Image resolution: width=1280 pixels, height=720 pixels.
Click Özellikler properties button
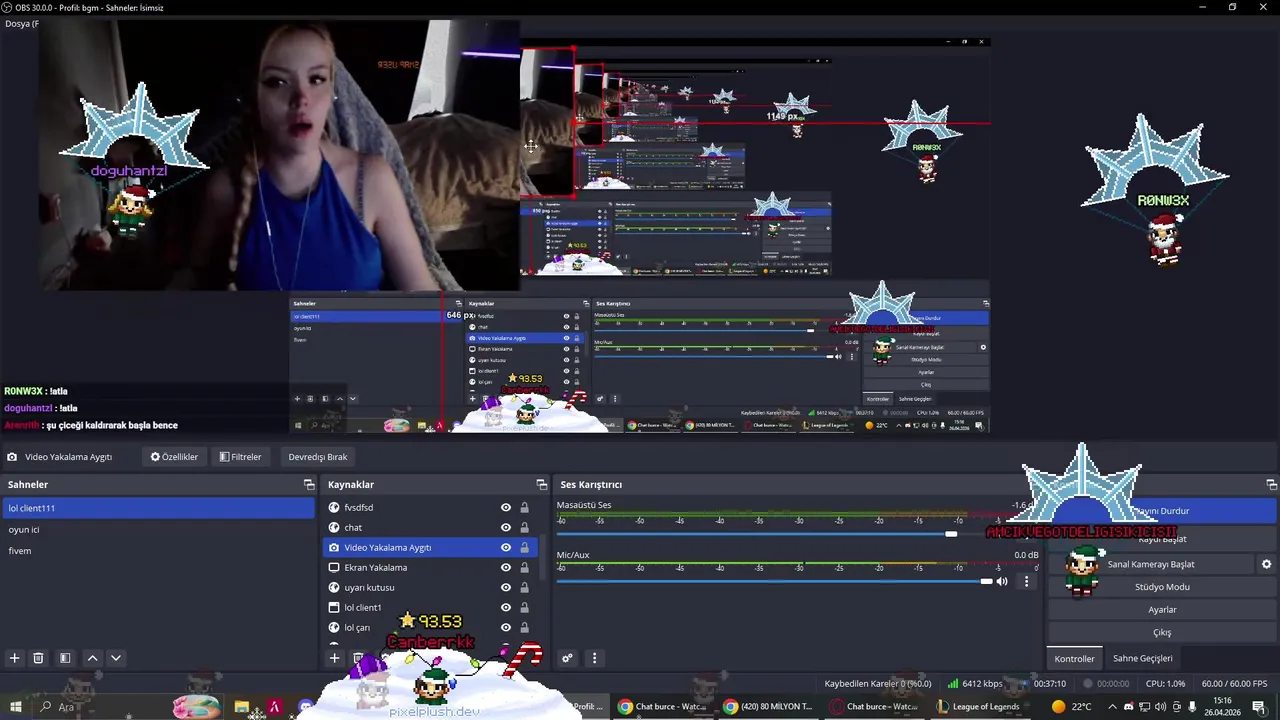[174, 457]
